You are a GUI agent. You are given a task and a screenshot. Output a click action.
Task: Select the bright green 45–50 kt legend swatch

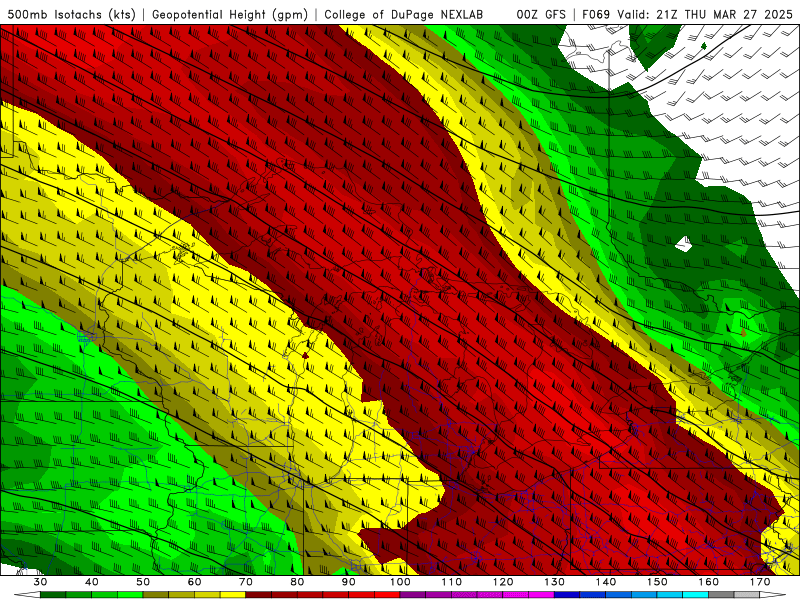pos(130,594)
